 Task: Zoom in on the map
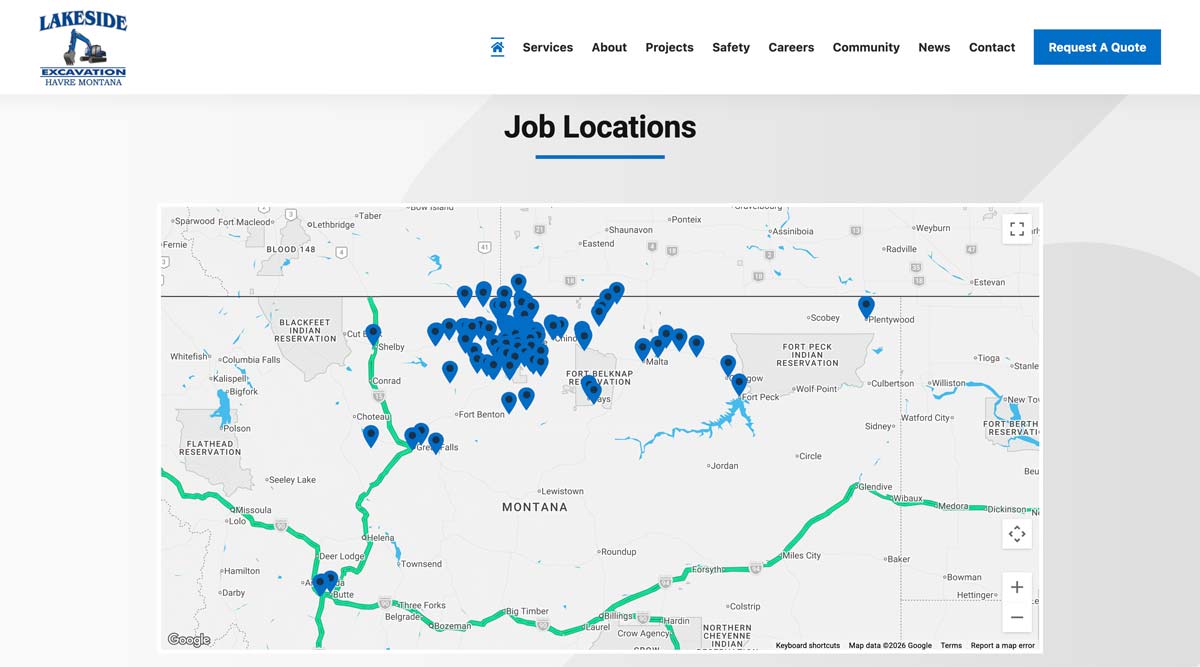1017,587
